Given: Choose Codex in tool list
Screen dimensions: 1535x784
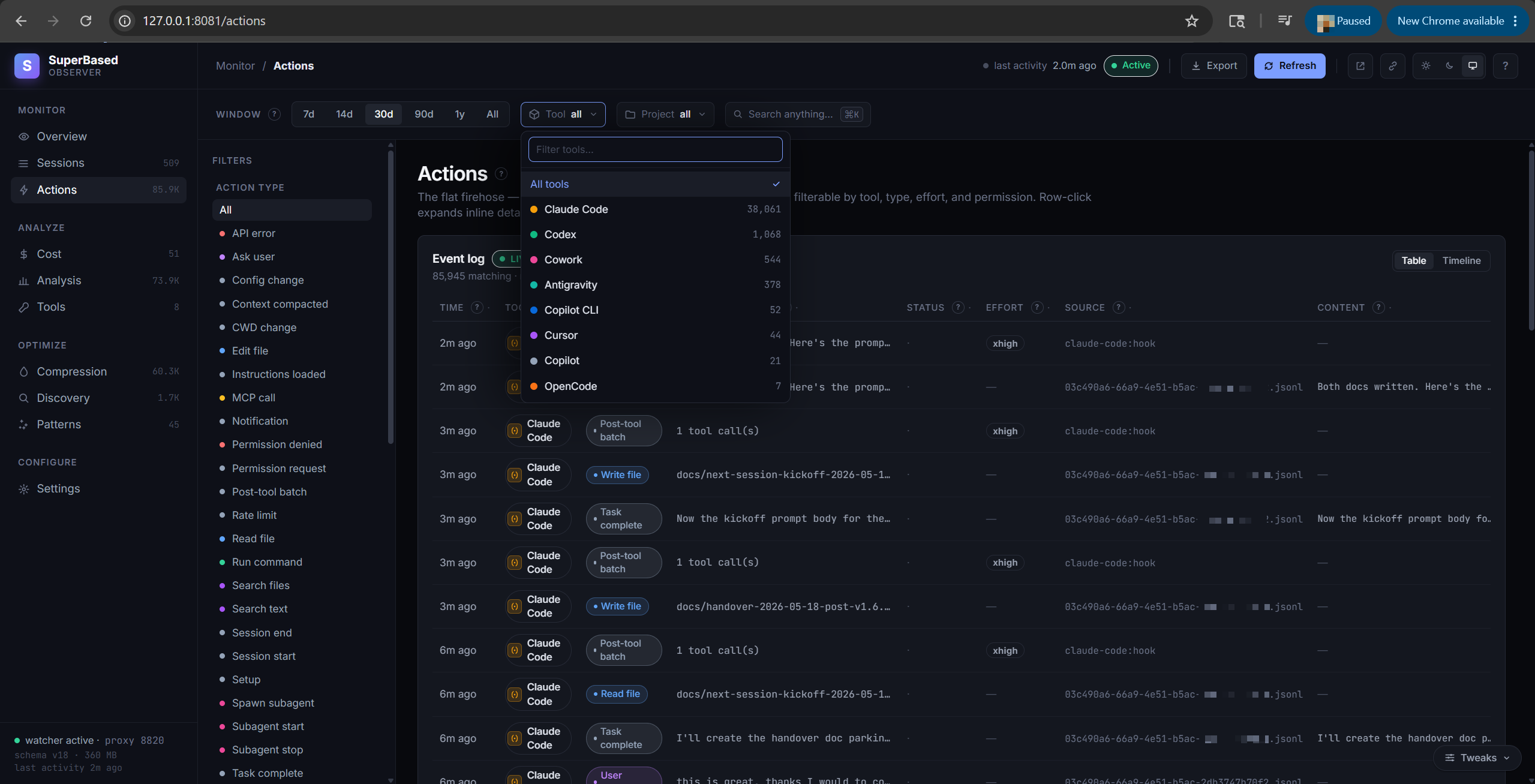Looking at the screenshot, I should tap(656, 235).
